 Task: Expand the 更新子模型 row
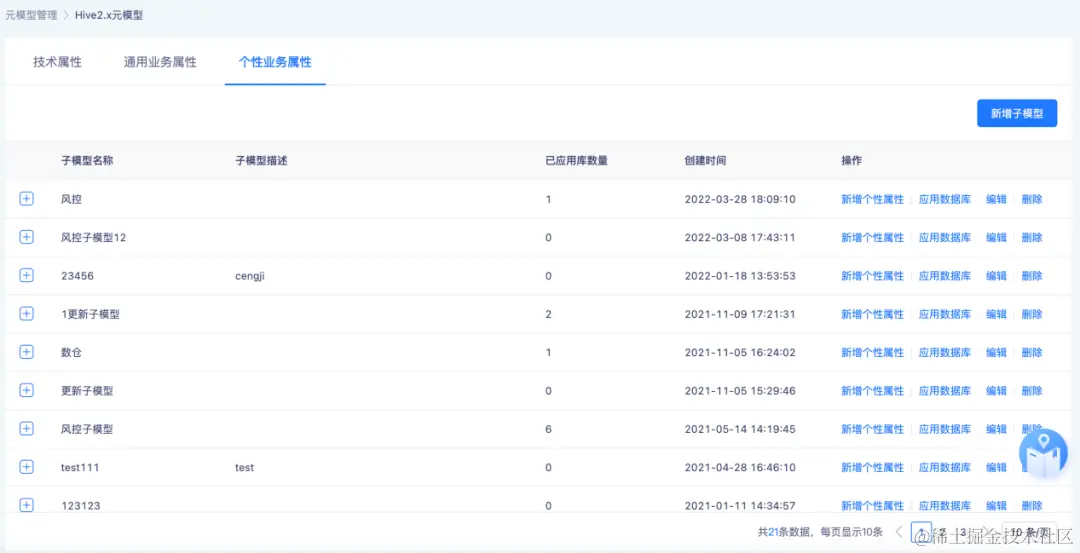(x=26, y=390)
